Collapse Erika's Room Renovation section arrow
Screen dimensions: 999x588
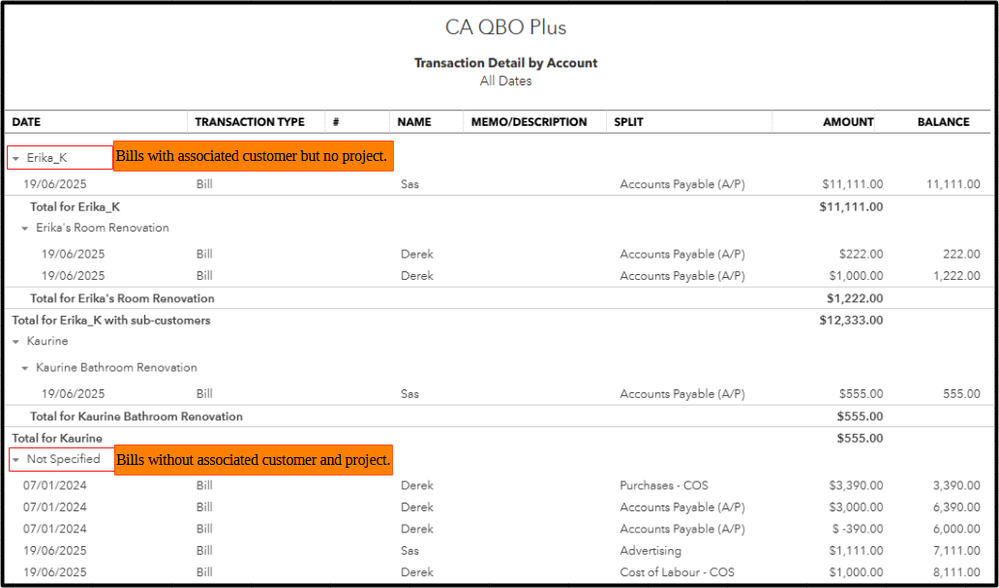coord(26,228)
